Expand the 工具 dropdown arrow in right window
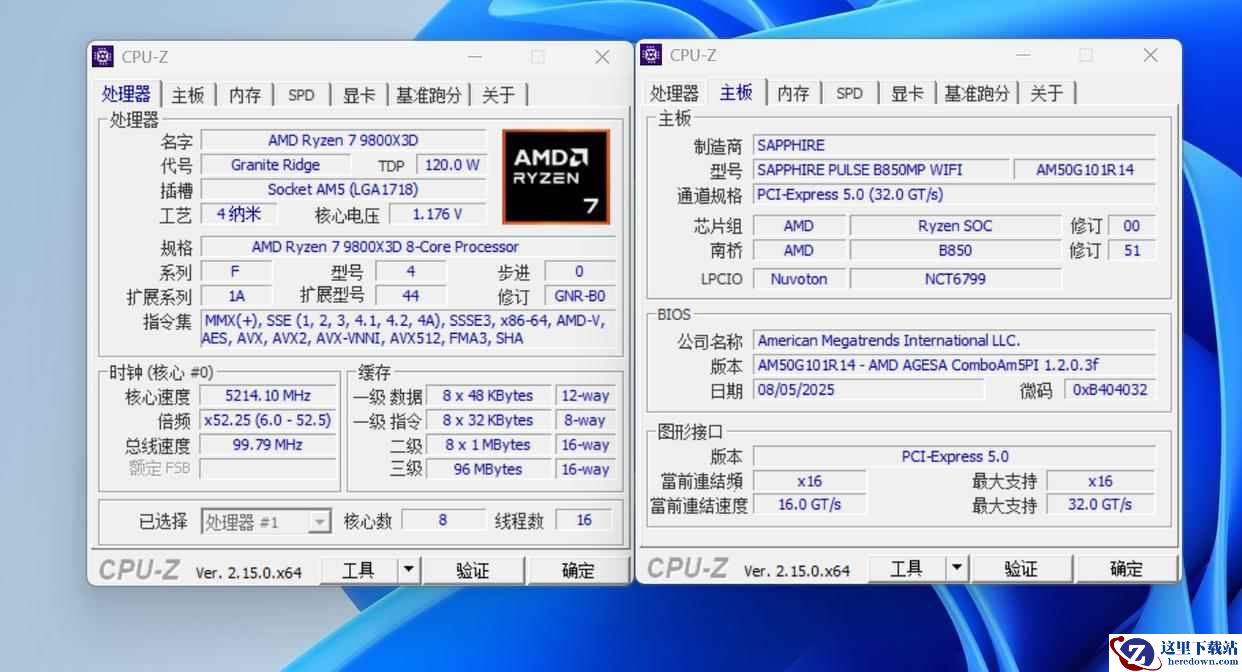The width and height of the screenshot is (1242, 672). [957, 568]
